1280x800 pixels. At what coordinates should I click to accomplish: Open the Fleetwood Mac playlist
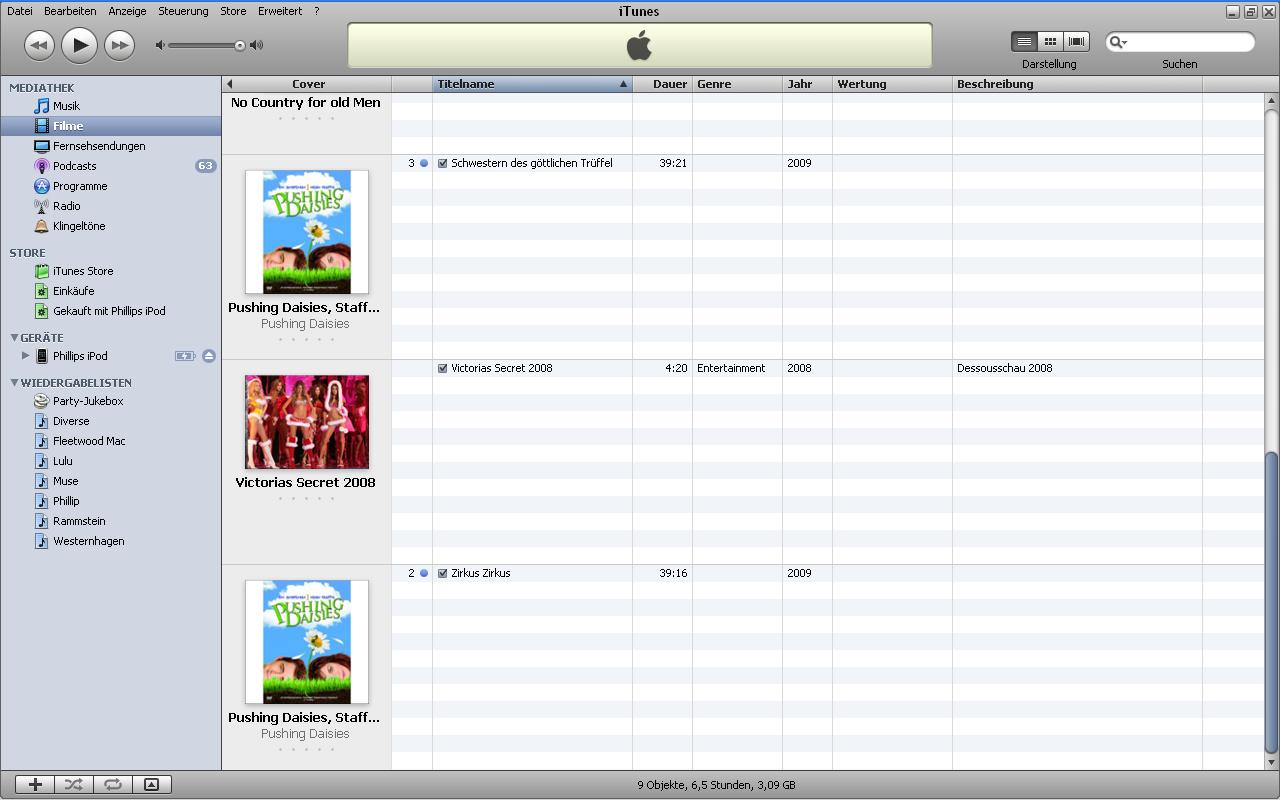point(110,441)
